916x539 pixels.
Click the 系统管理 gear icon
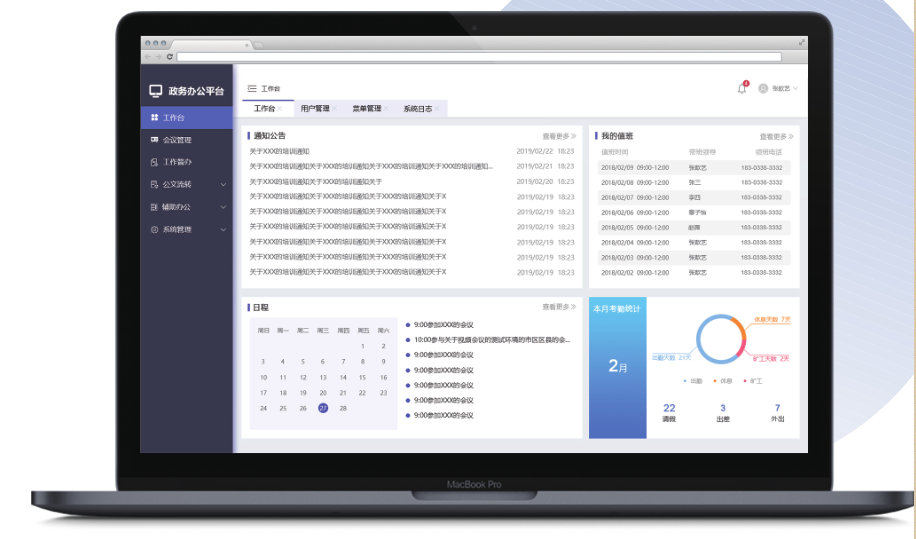point(154,229)
